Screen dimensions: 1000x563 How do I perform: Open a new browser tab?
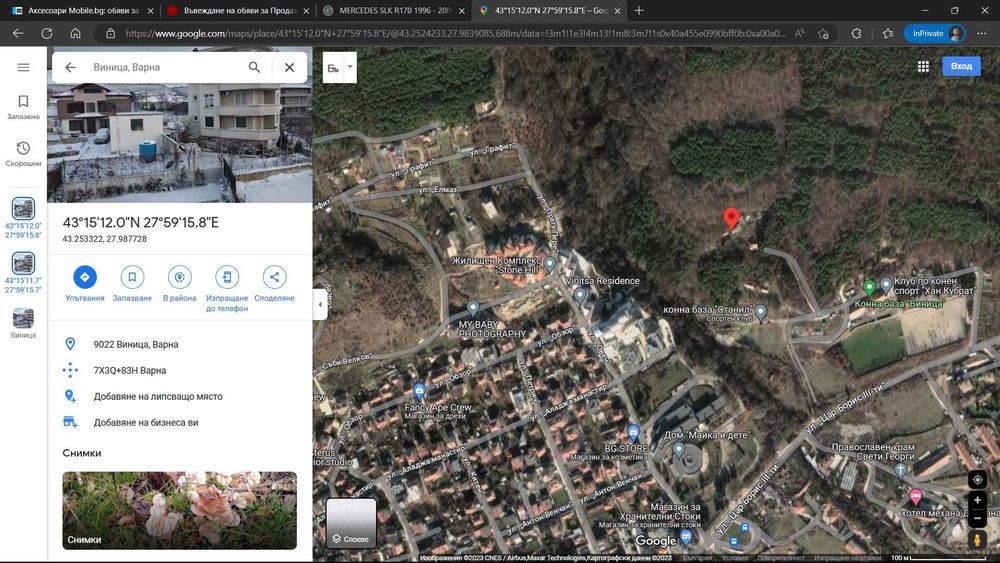639,11
